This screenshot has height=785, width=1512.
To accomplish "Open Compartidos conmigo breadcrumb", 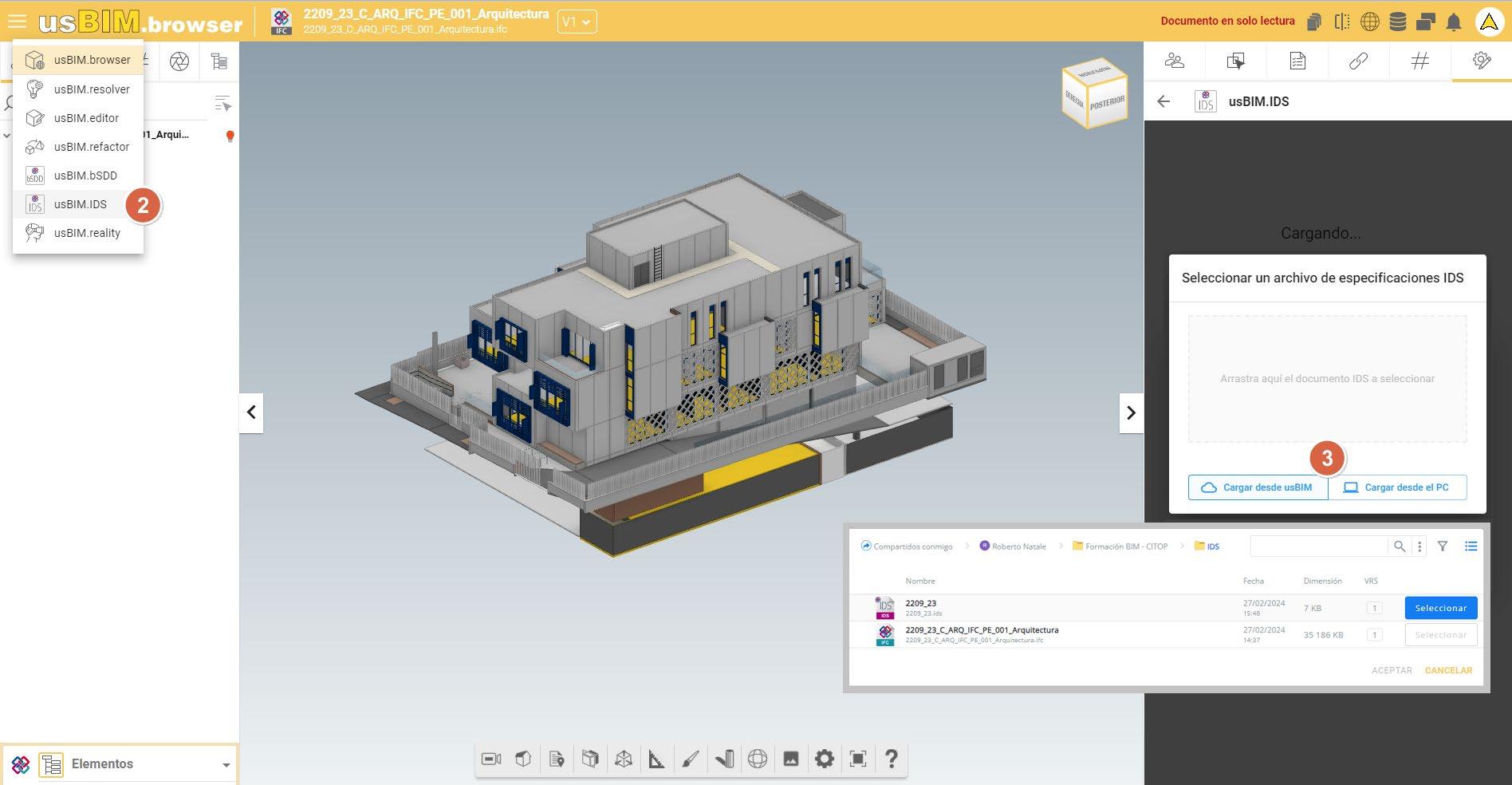I will [x=907, y=546].
